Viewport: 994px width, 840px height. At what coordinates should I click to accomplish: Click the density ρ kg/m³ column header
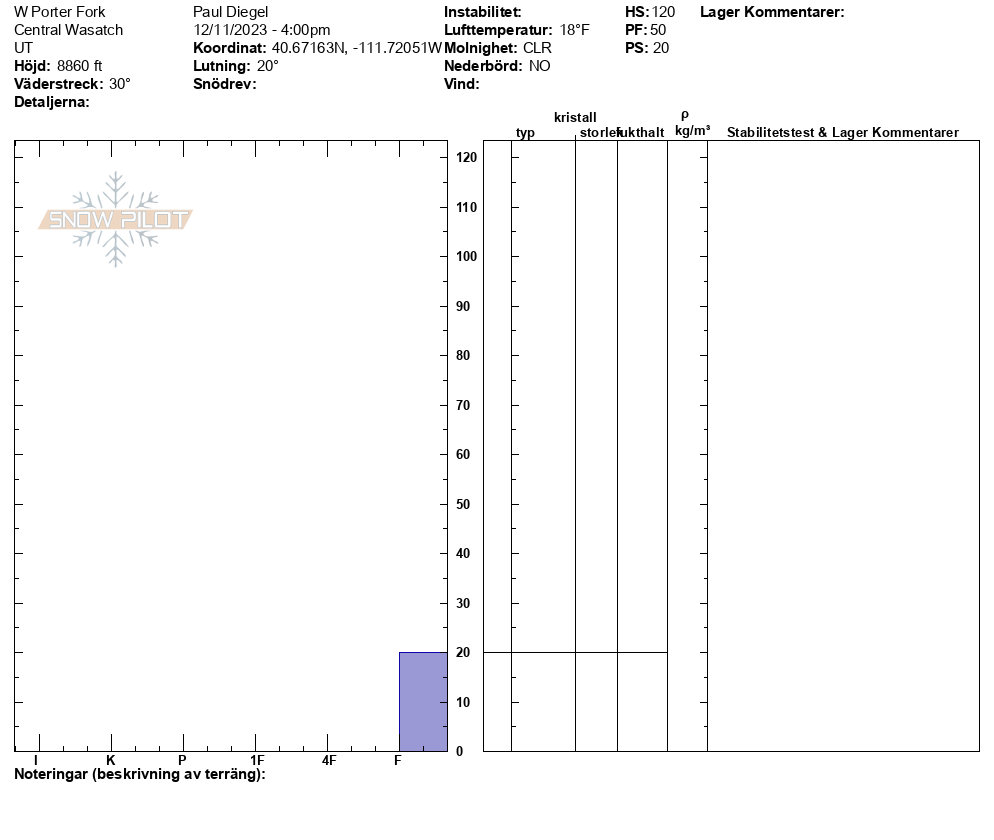(x=689, y=124)
